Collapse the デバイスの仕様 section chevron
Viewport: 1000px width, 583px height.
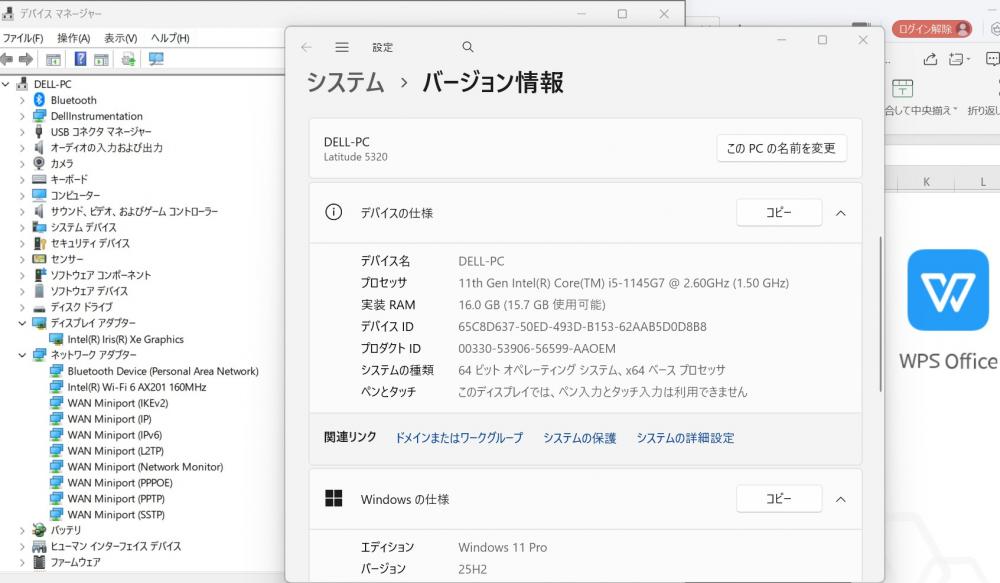(x=840, y=213)
